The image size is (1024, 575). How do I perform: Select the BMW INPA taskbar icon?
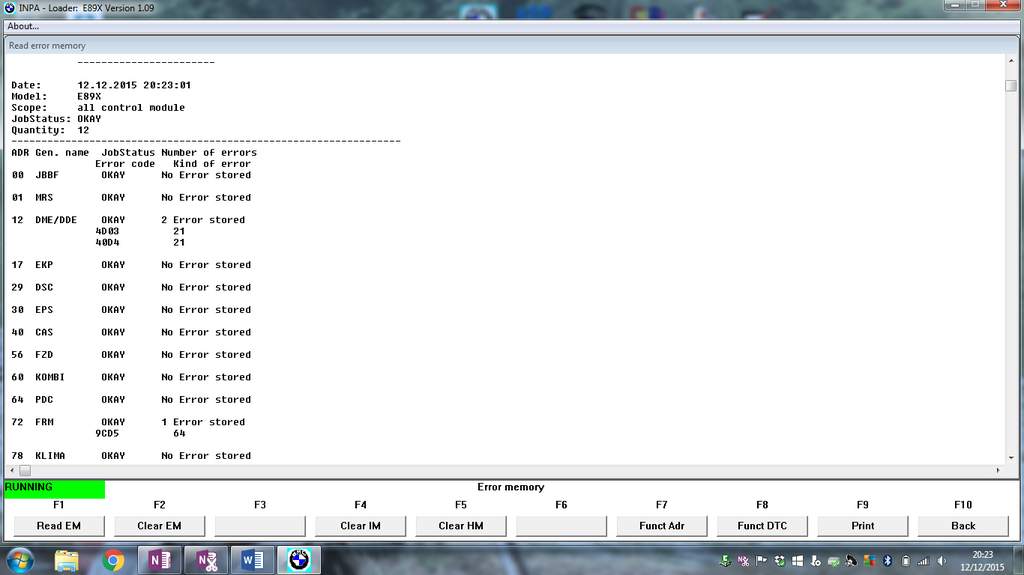(299, 561)
